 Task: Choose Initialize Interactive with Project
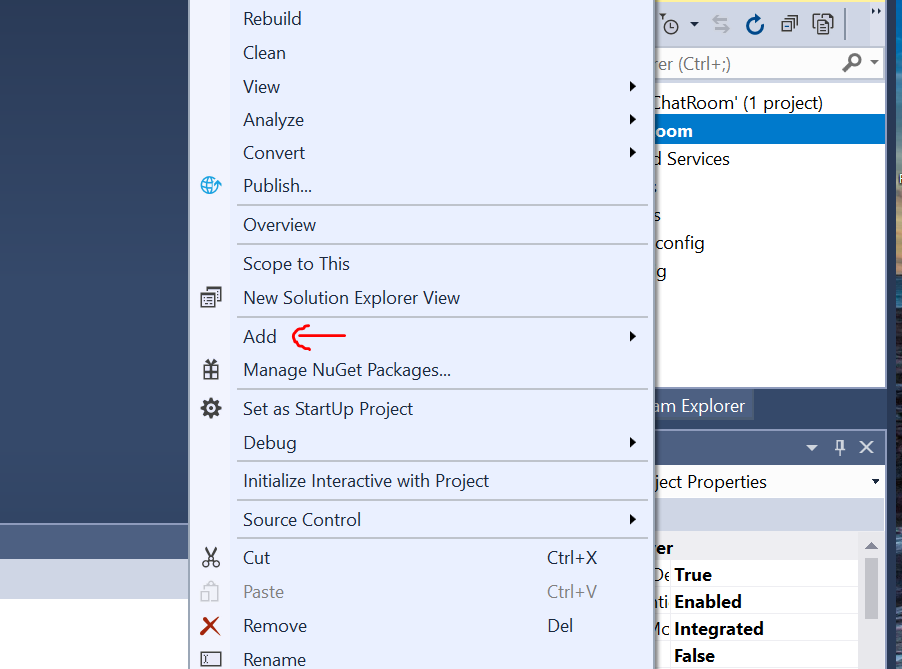click(x=366, y=481)
